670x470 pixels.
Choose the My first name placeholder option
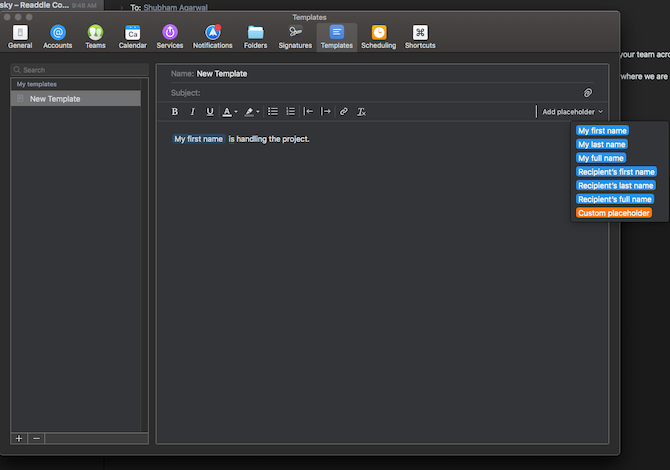[602, 131]
